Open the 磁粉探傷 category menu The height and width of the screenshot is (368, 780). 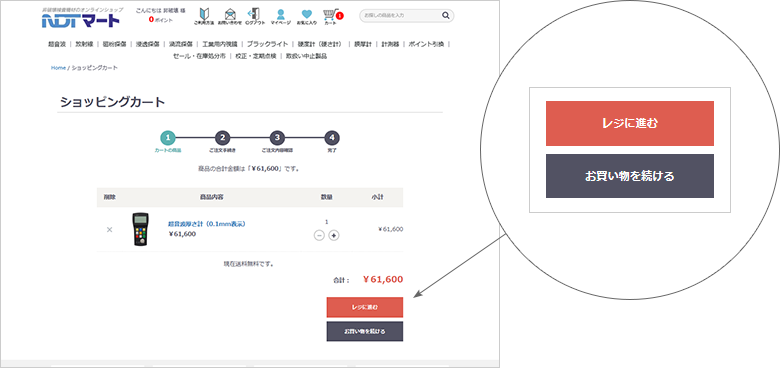click(114, 44)
